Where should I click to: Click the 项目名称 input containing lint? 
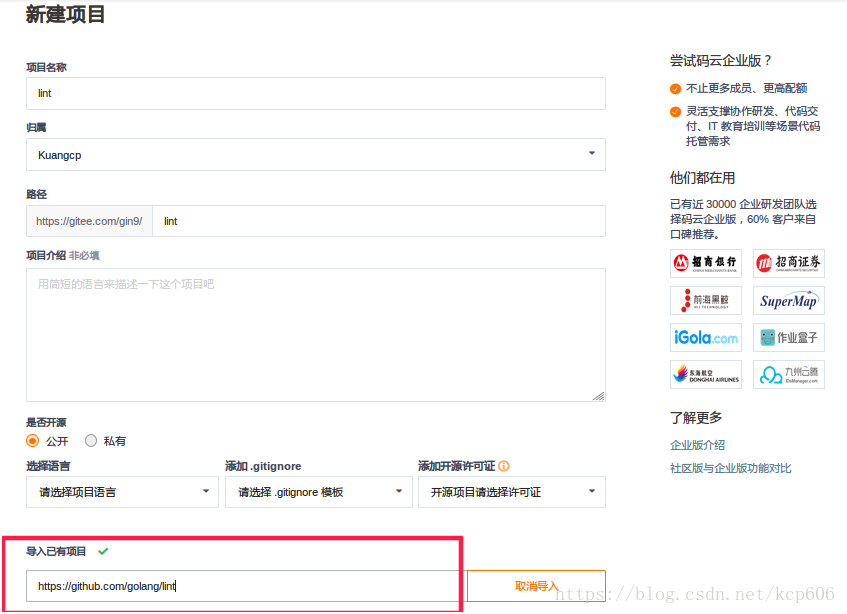(x=315, y=93)
